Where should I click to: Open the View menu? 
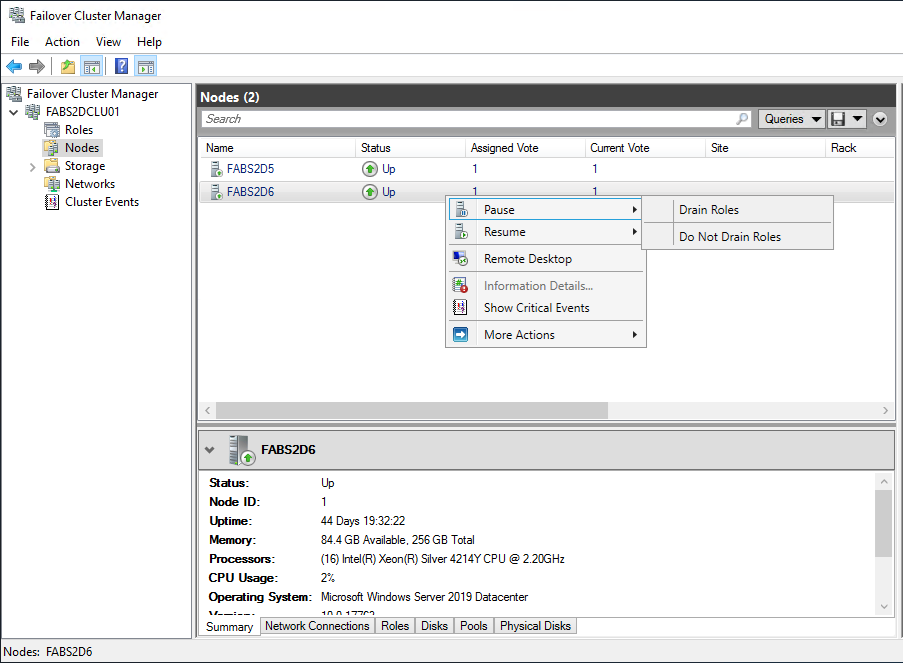(x=108, y=42)
